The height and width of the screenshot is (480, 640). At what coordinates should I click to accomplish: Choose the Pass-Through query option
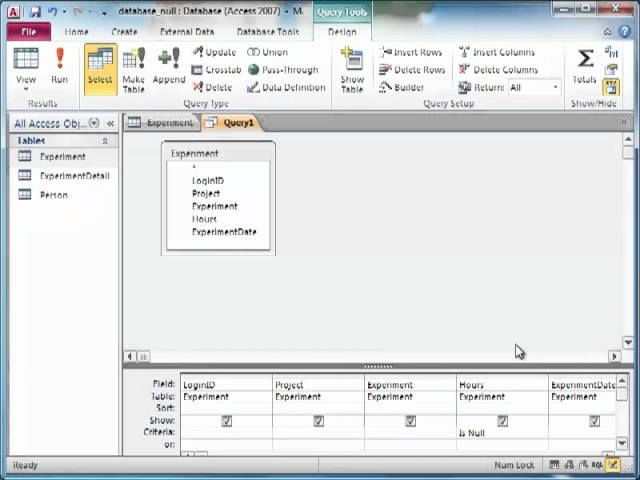[x=283, y=70]
